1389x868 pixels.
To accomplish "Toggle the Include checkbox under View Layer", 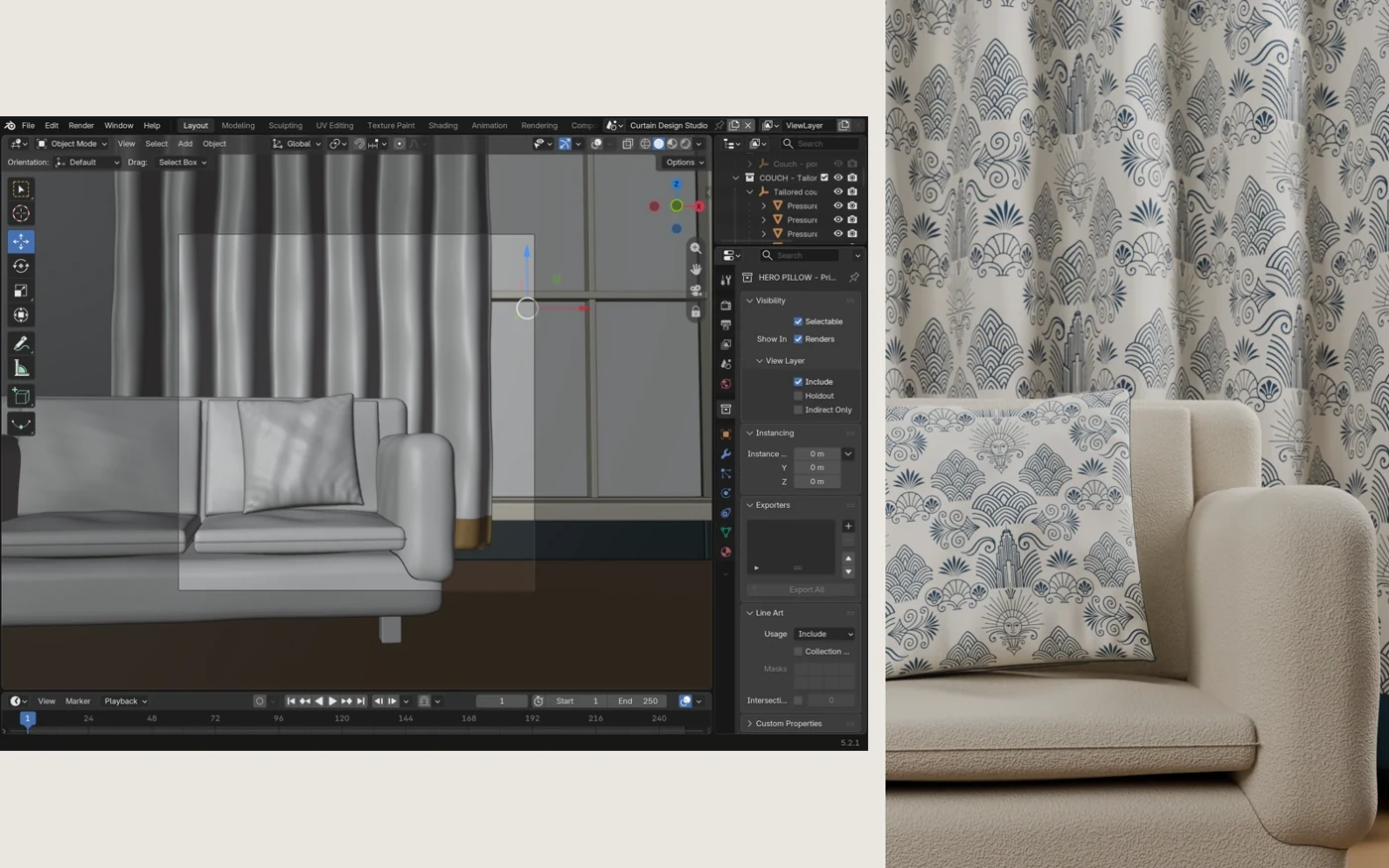I will [798, 382].
